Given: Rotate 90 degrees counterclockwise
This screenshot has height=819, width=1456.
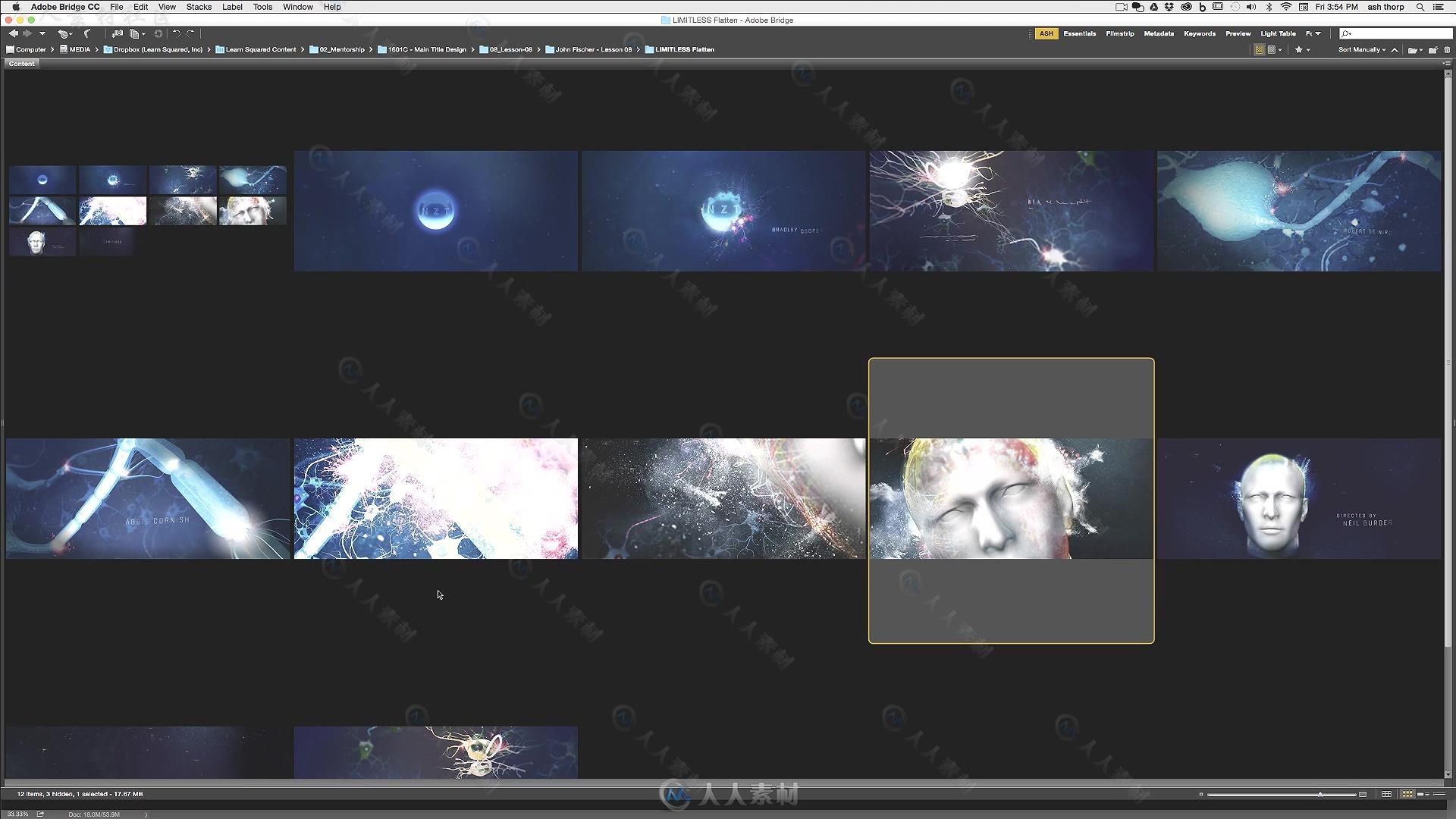Looking at the screenshot, I should pos(176,33).
